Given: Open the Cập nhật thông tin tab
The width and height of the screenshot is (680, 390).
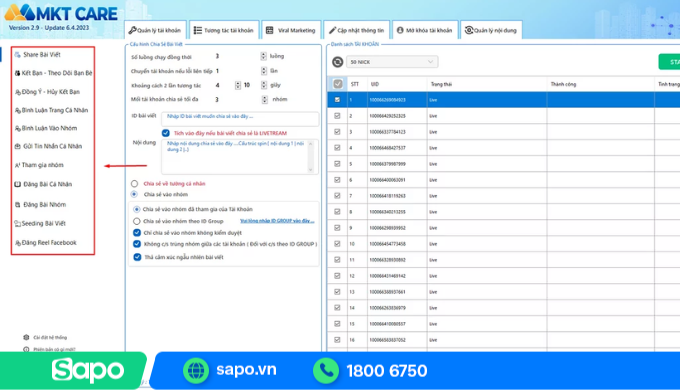Looking at the screenshot, I should click(x=356, y=30).
